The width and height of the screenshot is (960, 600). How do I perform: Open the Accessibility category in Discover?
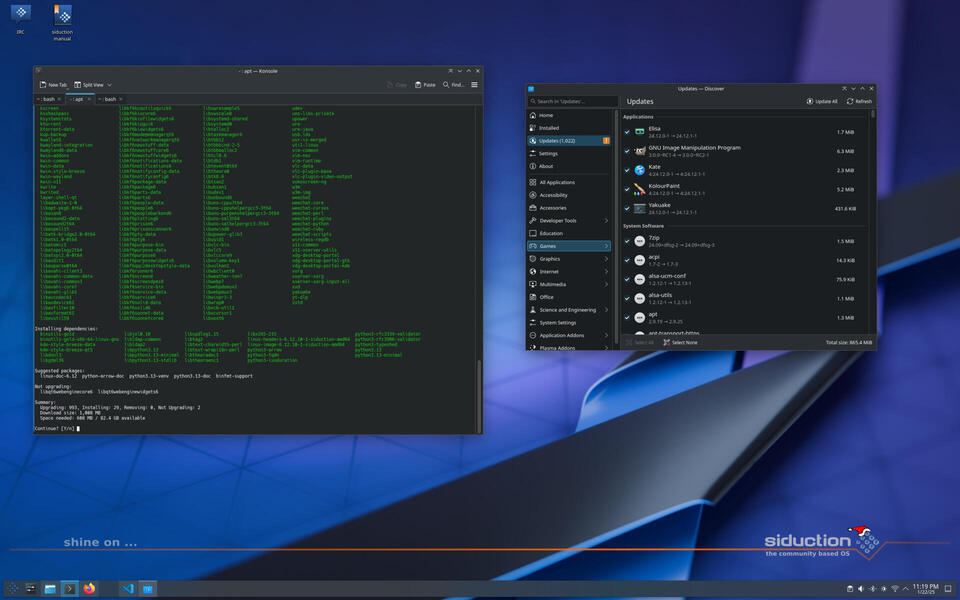tap(568, 195)
